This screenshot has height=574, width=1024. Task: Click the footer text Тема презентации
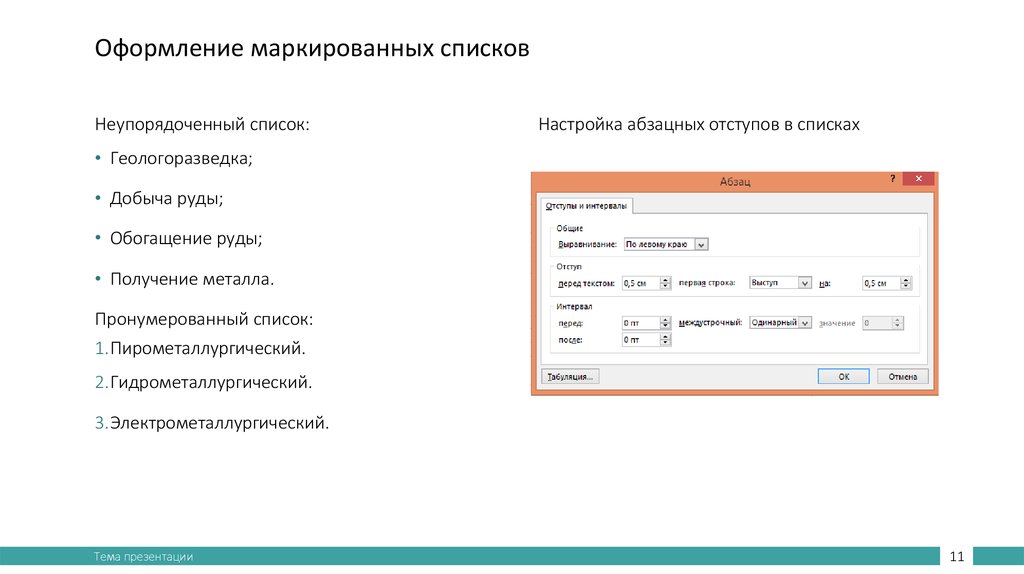143,556
